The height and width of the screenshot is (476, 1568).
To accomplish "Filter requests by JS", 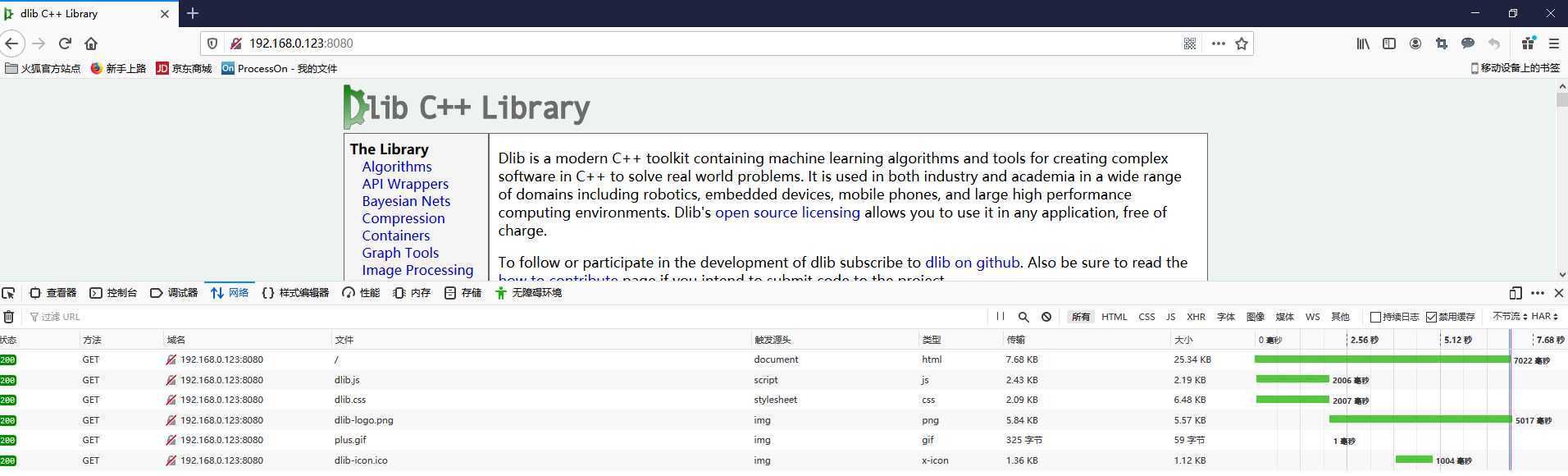I will (x=1170, y=317).
